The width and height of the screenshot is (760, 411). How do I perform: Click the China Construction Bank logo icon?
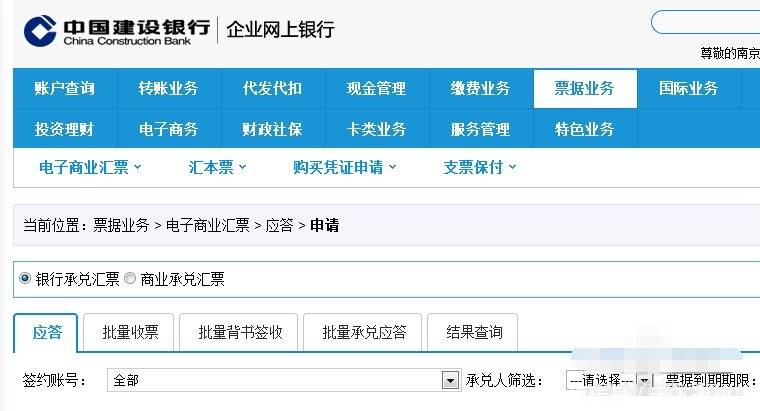(x=40, y=31)
